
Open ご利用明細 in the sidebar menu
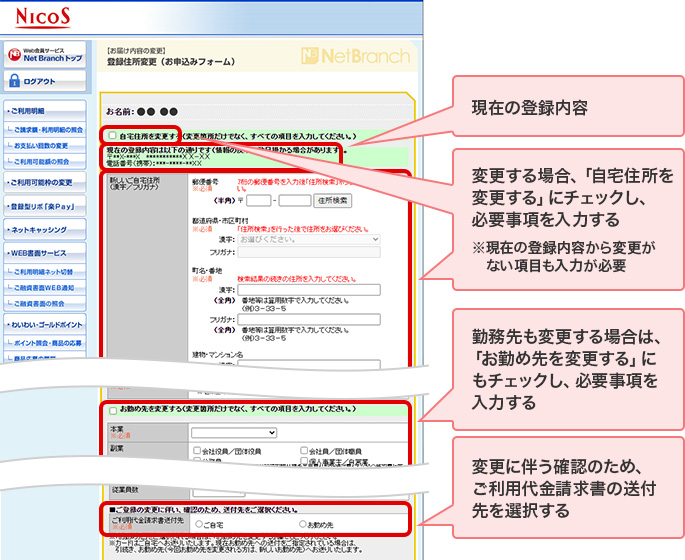44,109
